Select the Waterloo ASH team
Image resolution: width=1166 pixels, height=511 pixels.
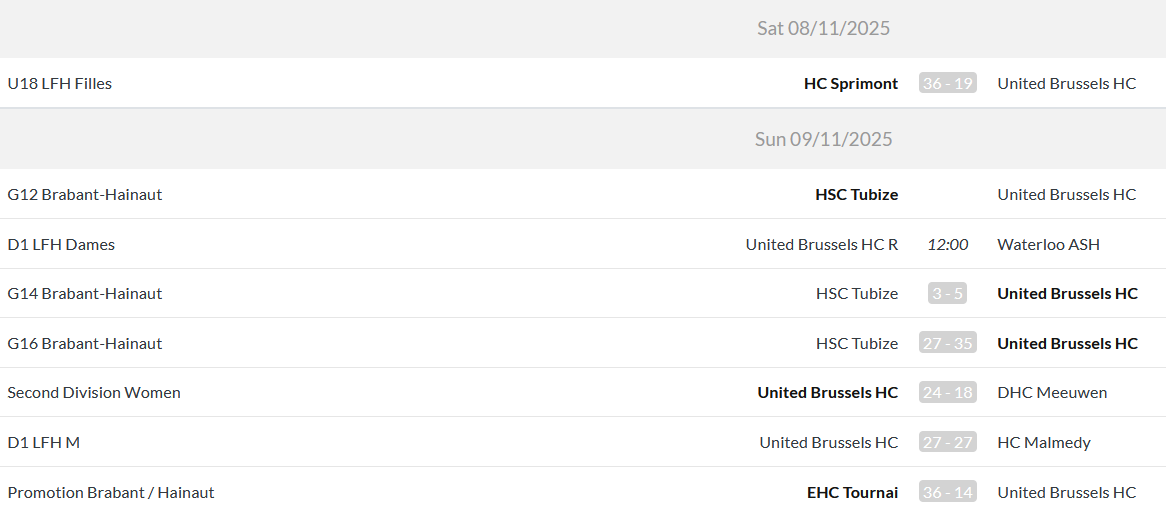[x=1048, y=244]
